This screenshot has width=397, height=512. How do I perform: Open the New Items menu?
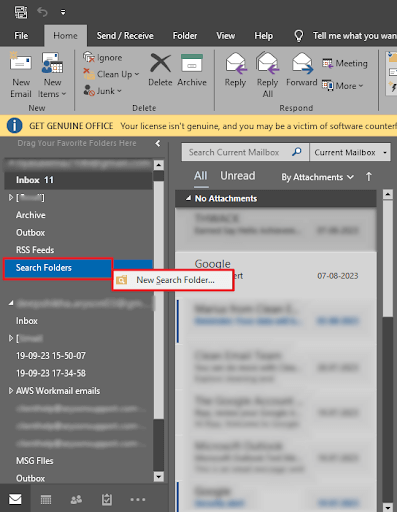[x=52, y=75]
